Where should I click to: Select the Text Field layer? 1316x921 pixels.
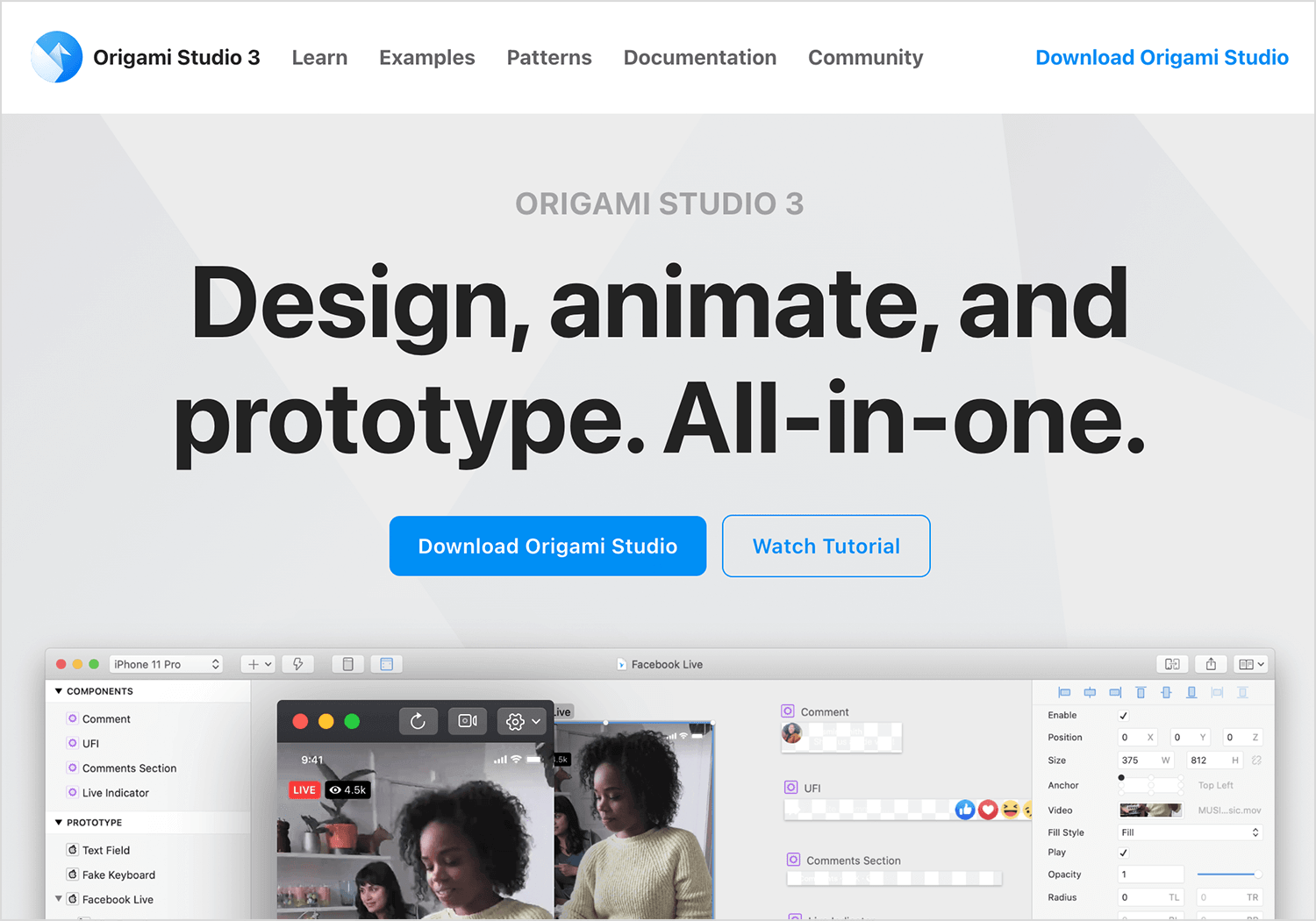tap(106, 850)
